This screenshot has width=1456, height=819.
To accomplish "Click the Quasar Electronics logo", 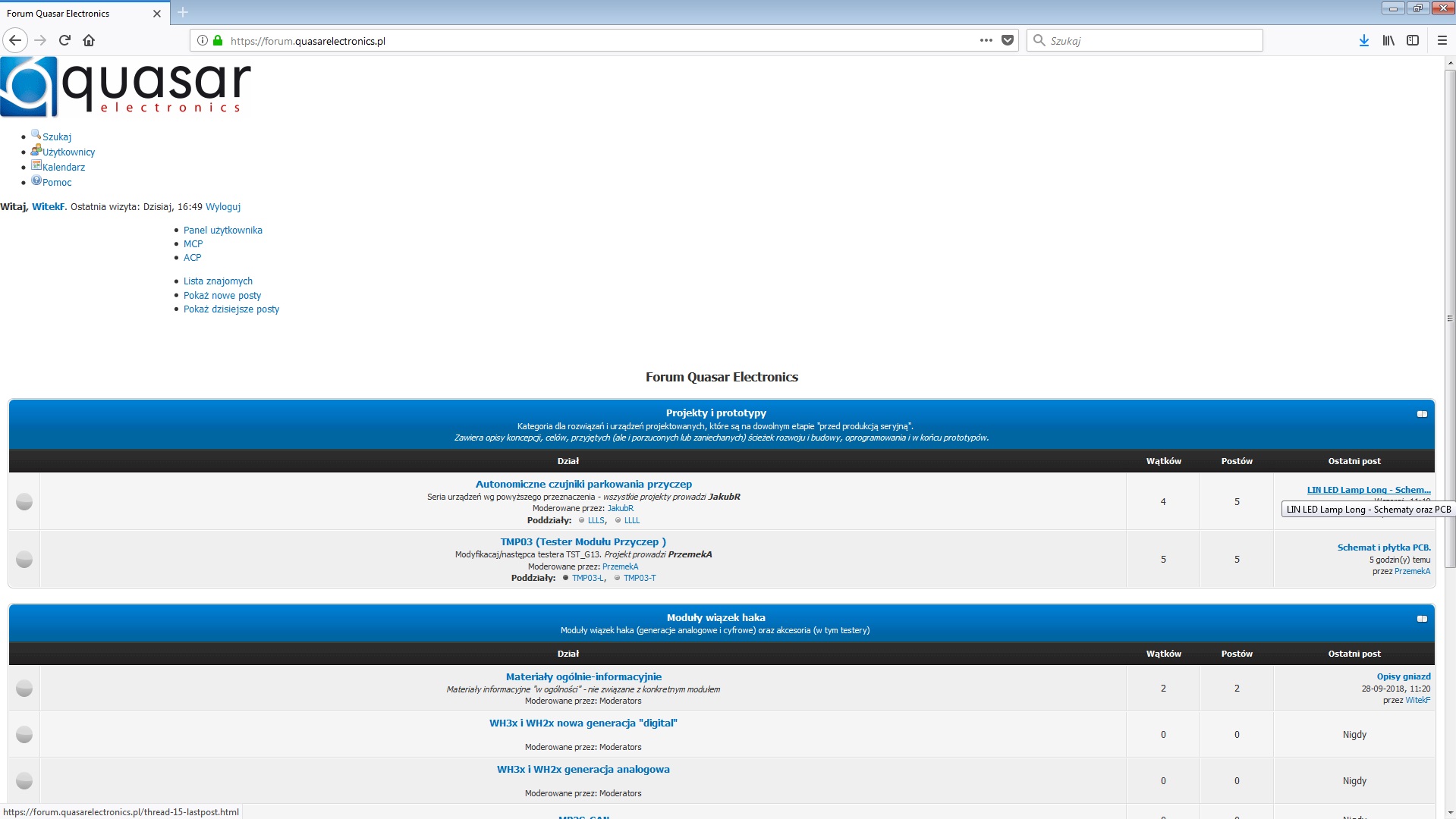I will pos(126,86).
